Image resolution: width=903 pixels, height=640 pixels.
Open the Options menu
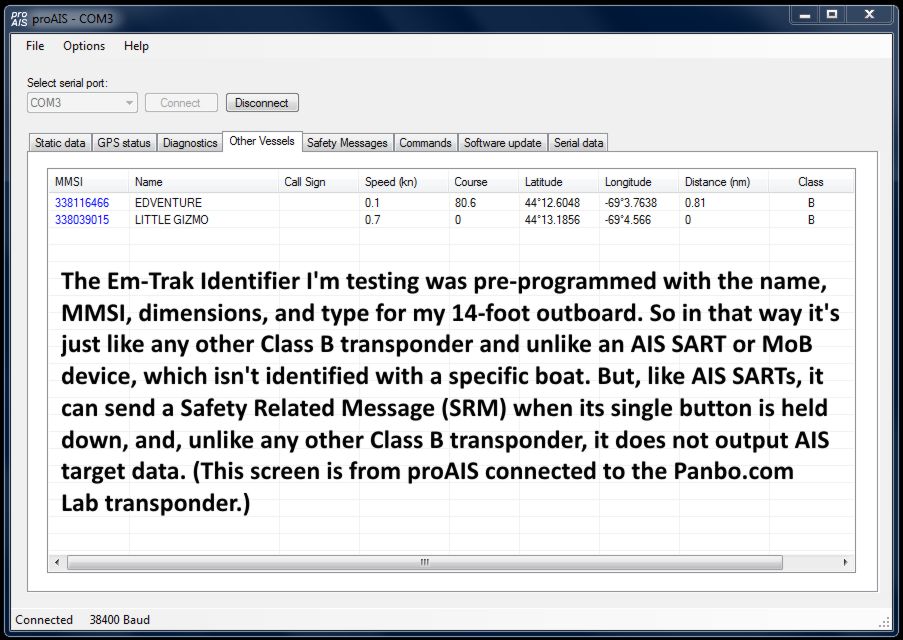click(84, 46)
